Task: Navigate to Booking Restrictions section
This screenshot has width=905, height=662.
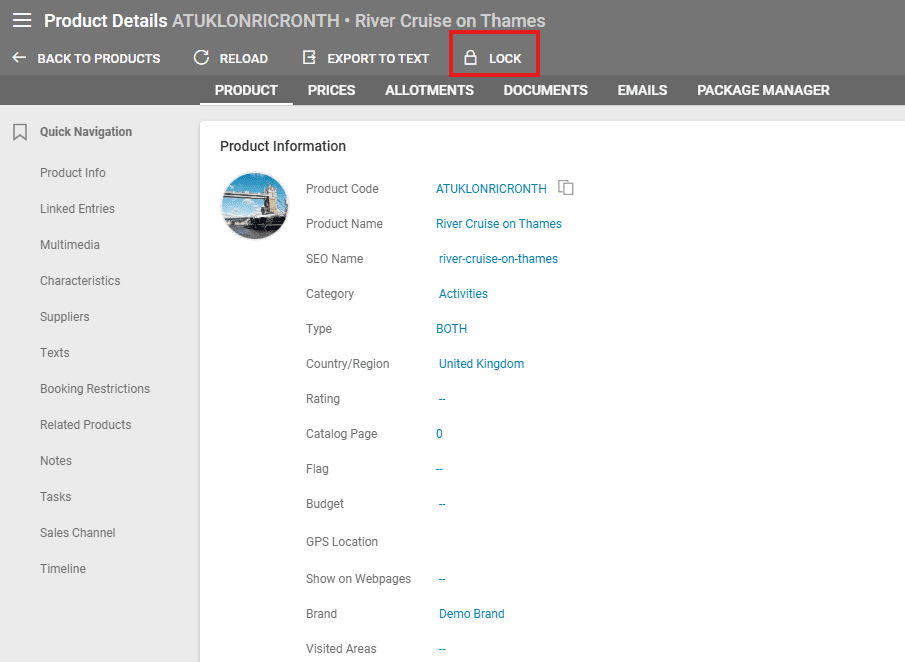Action: click(x=95, y=389)
